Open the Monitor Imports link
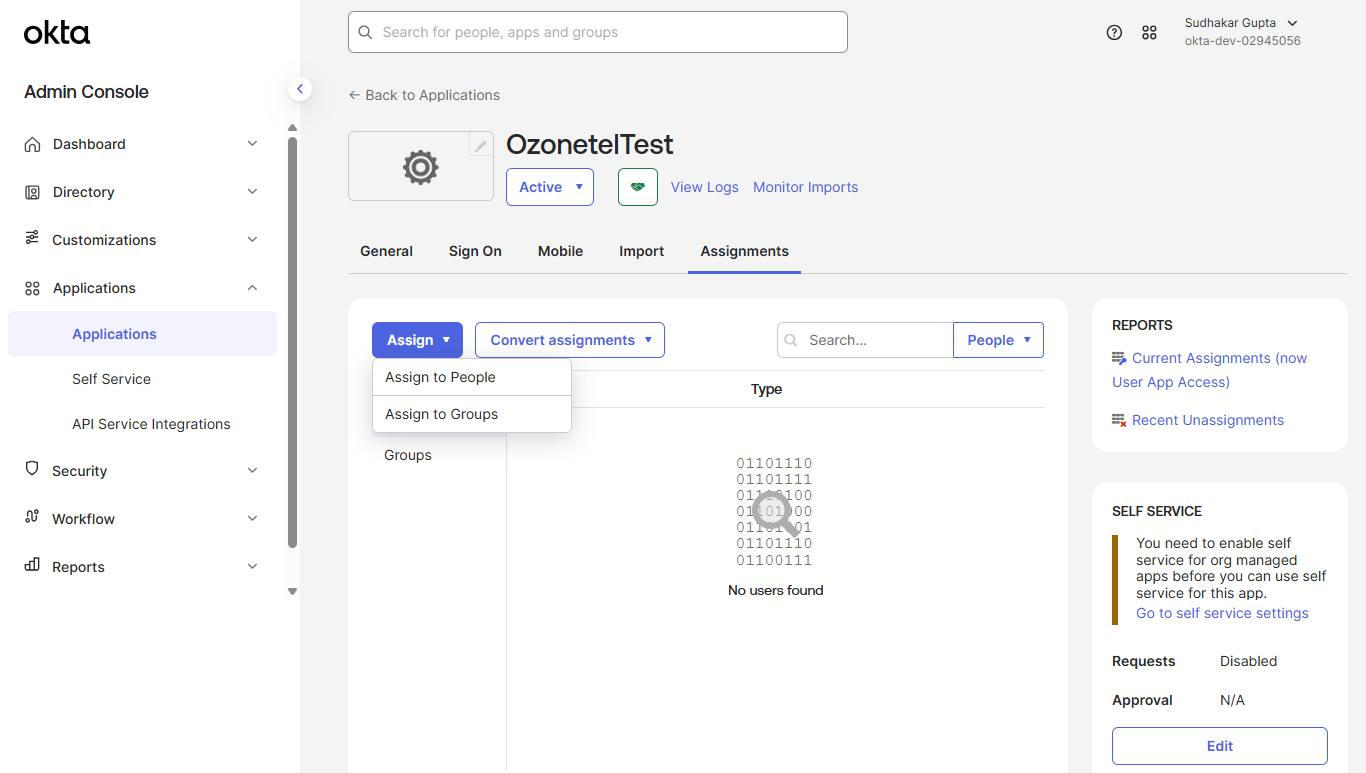The width and height of the screenshot is (1366, 773). click(805, 187)
